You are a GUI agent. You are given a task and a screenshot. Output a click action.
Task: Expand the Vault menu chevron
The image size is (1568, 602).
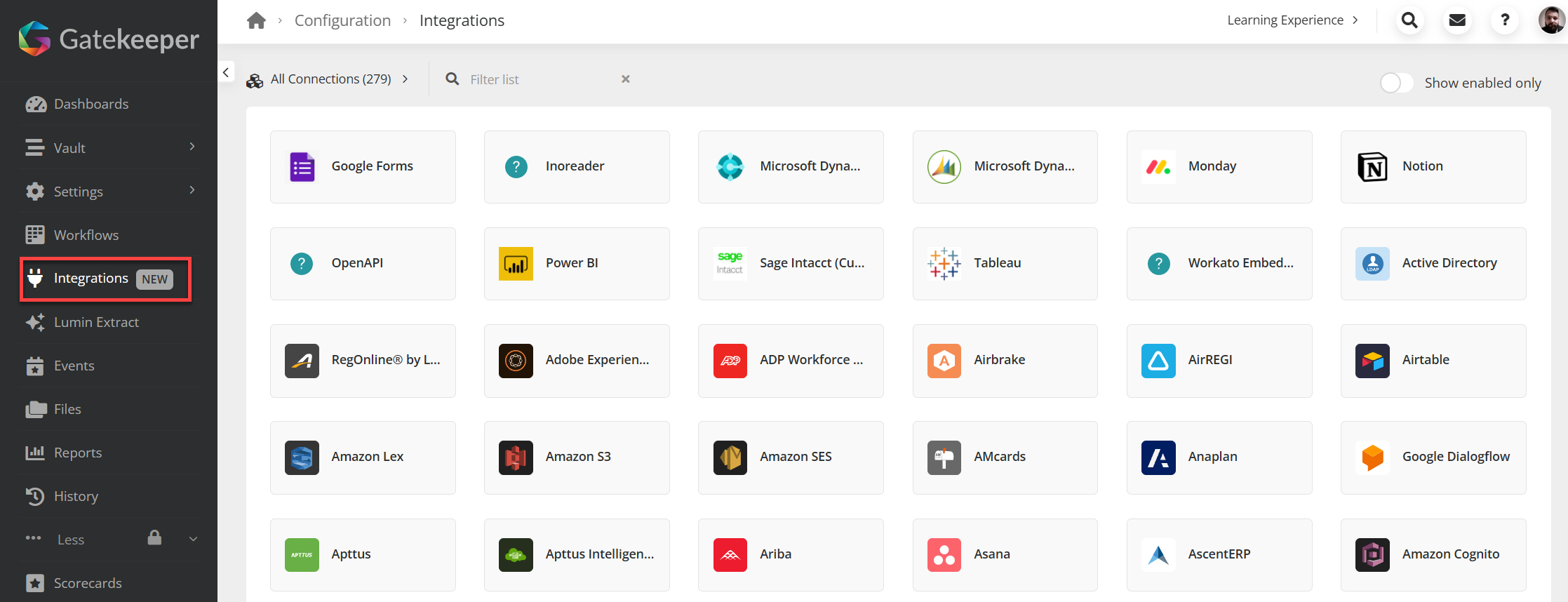pos(192,147)
